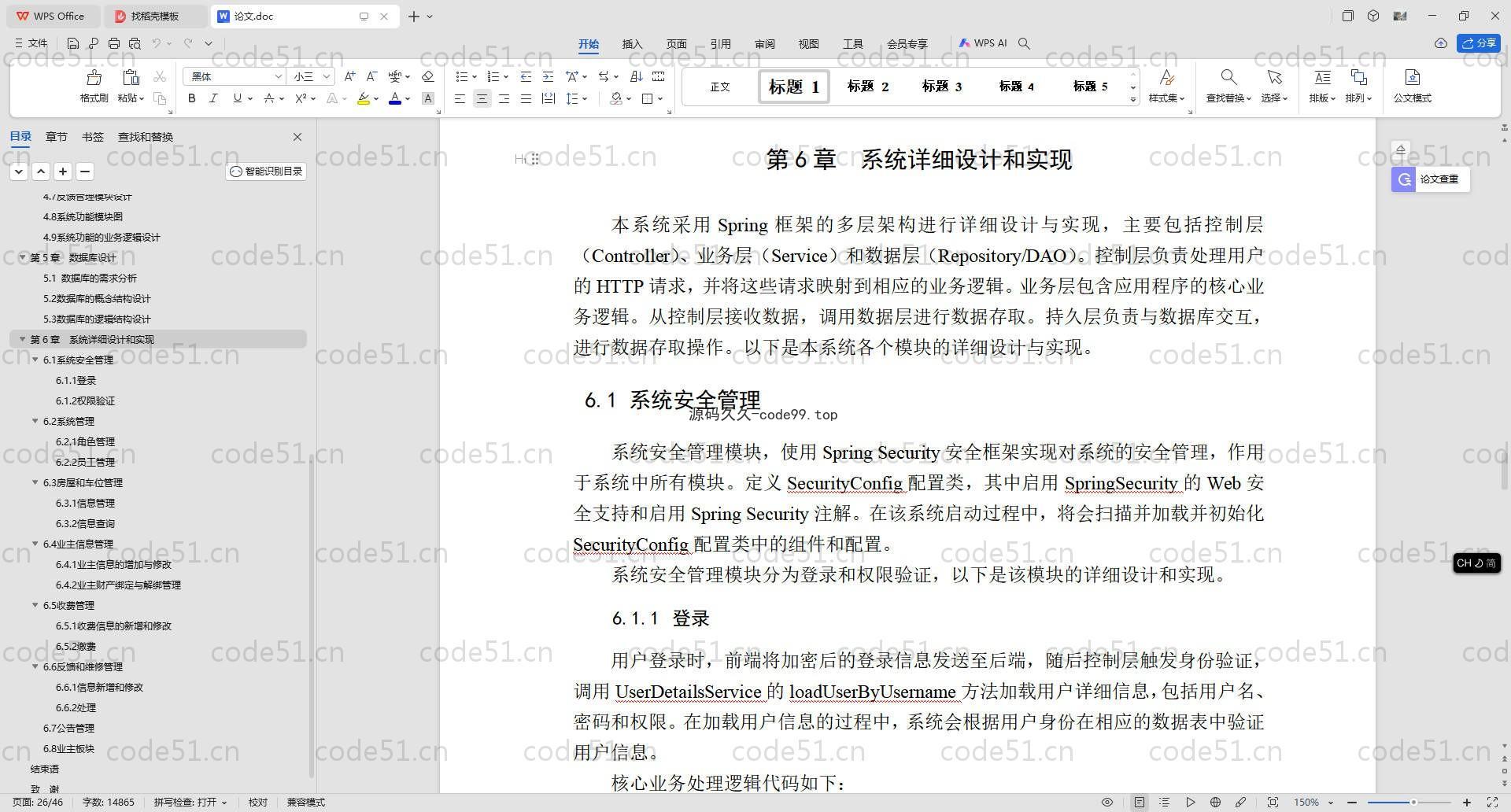The width and height of the screenshot is (1511, 812).
Task: Toggle Bold formatting
Action: pos(191,98)
